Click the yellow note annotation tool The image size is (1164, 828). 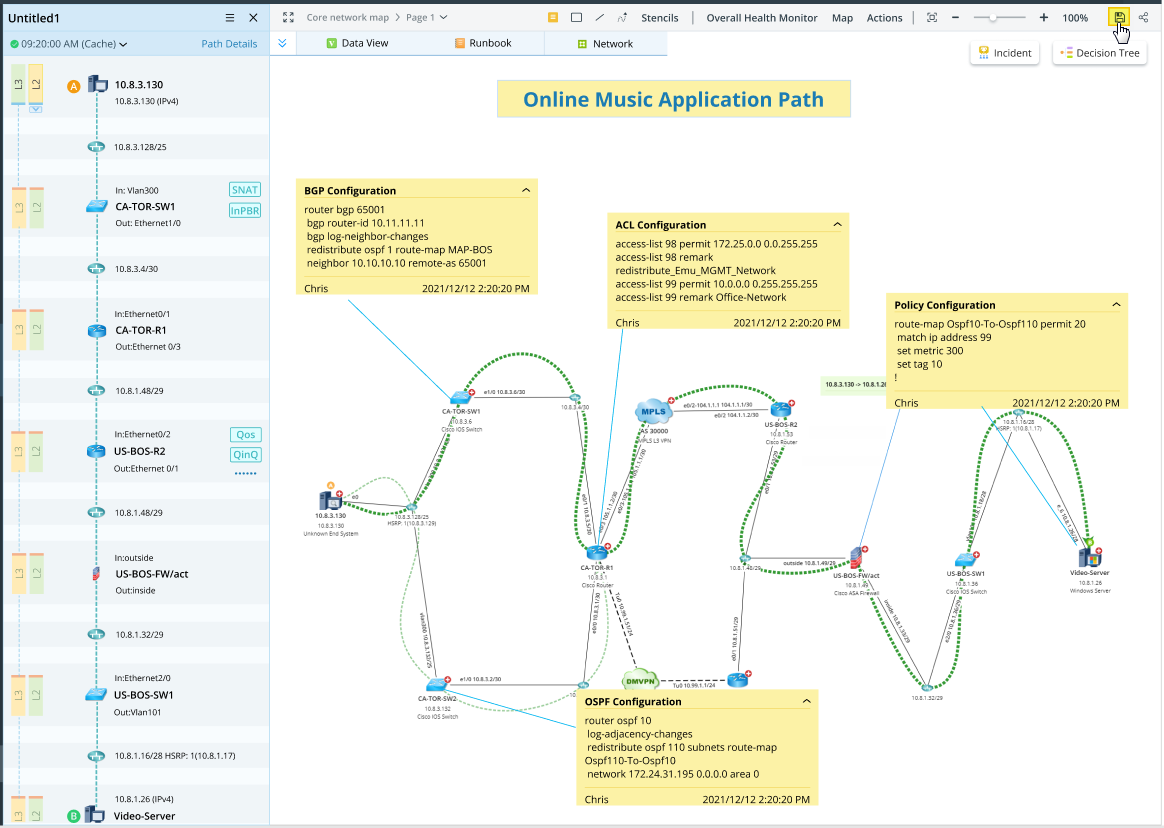click(553, 17)
